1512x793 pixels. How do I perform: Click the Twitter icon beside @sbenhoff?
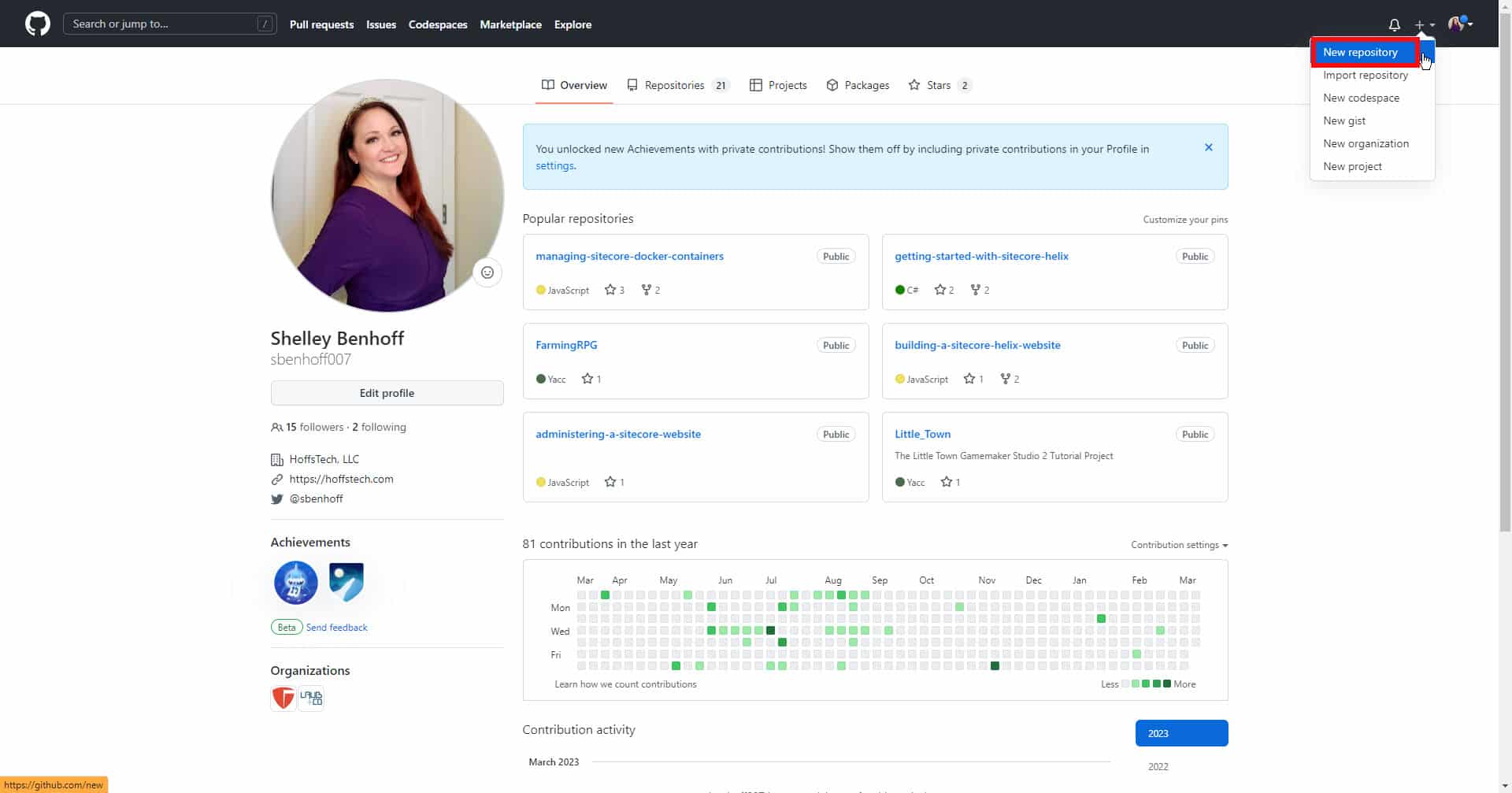[277, 498]
